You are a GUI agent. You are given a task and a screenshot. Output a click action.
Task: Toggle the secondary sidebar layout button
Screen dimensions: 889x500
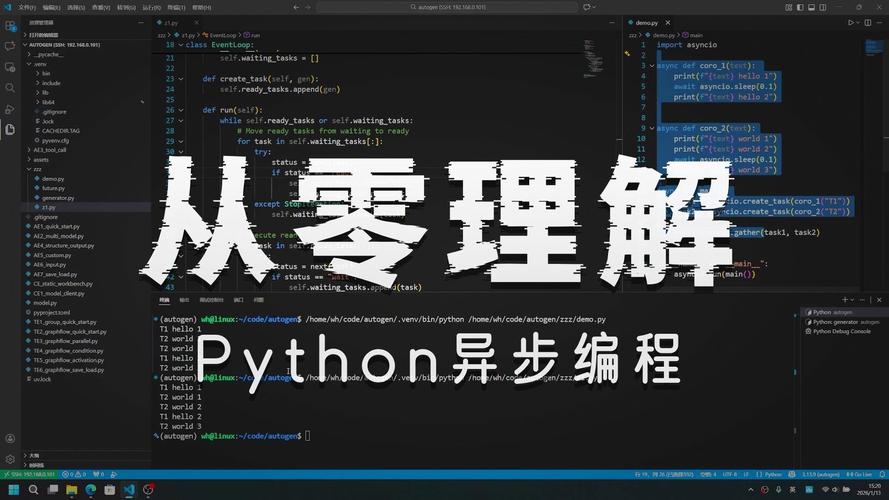[x=823, y=7]
